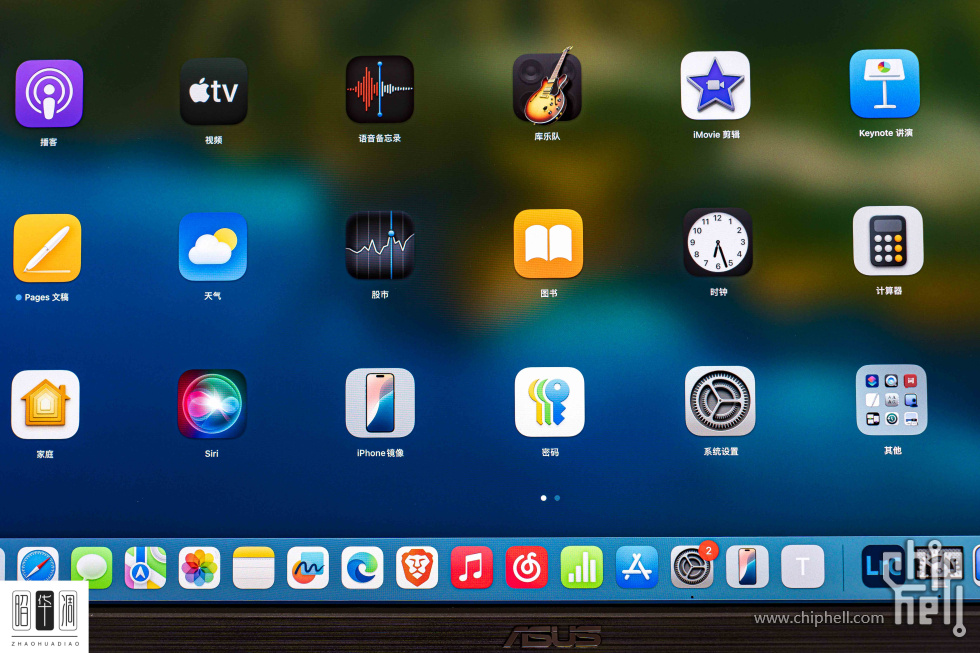
Task: Launch GarageBand (库乐队) guitar icon
Action: [x=548, y=87]
